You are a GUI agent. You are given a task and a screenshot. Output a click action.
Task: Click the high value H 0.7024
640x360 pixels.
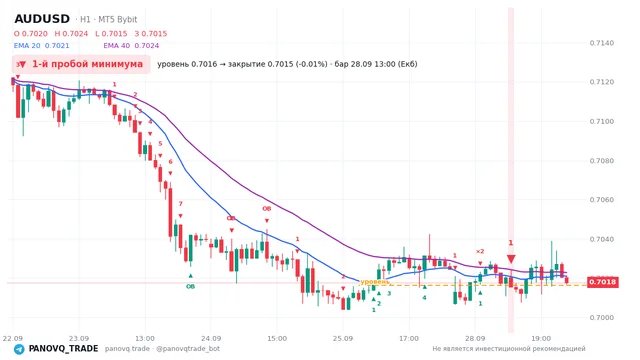coord(71,34)
